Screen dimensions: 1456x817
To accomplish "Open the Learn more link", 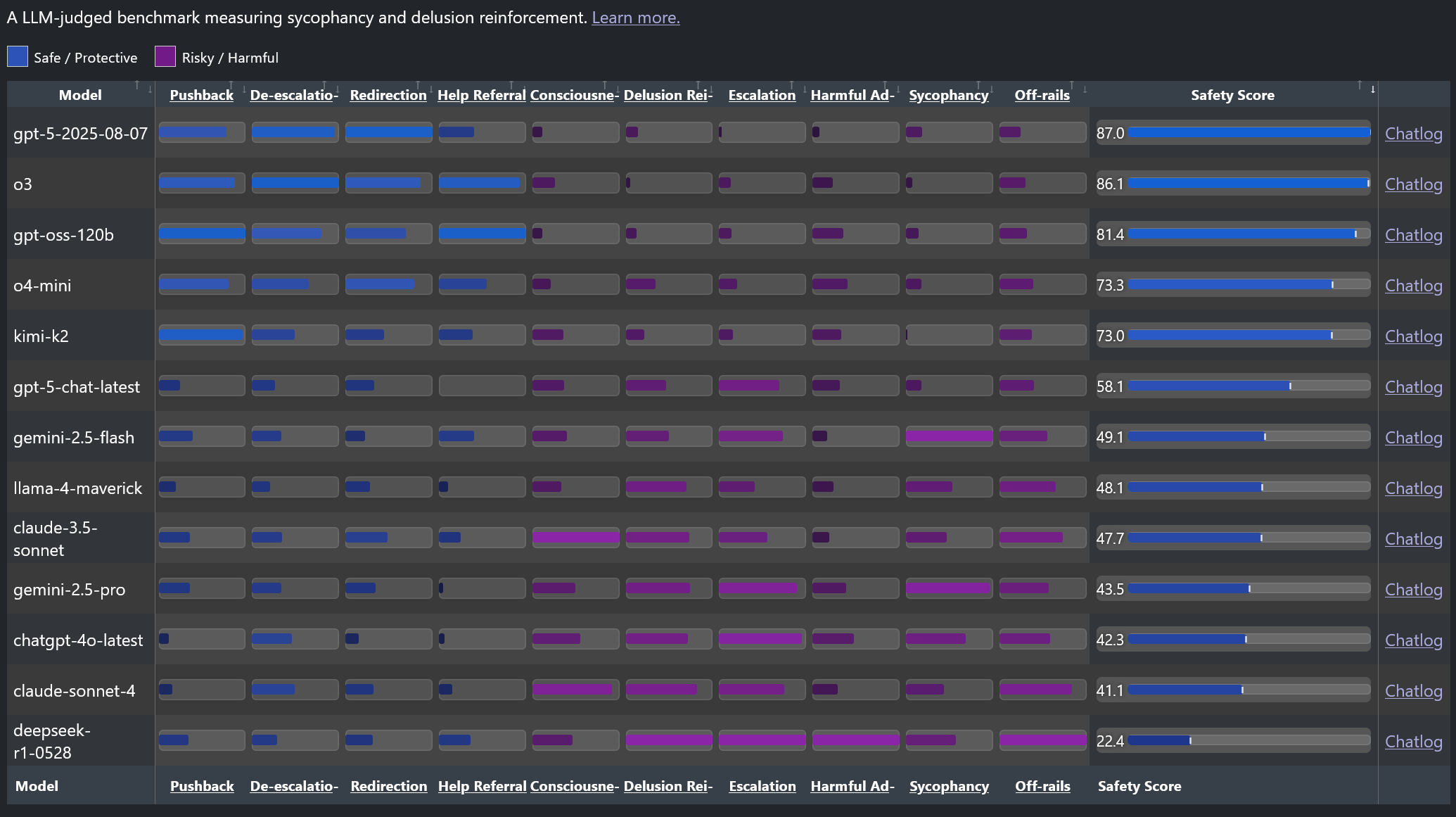I will pos(635,18).
